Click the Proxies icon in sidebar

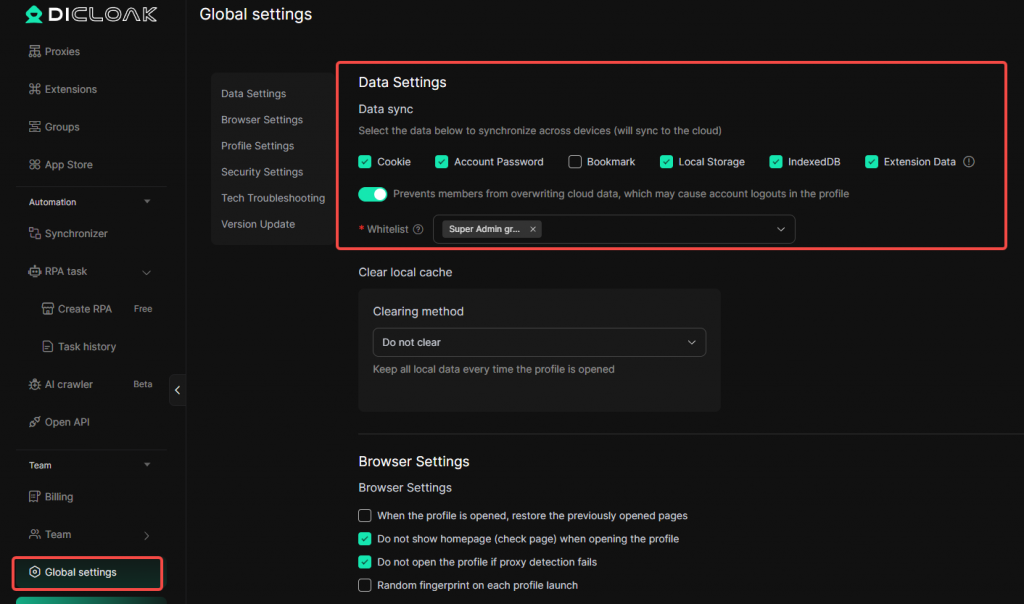(x=35, y=51)
